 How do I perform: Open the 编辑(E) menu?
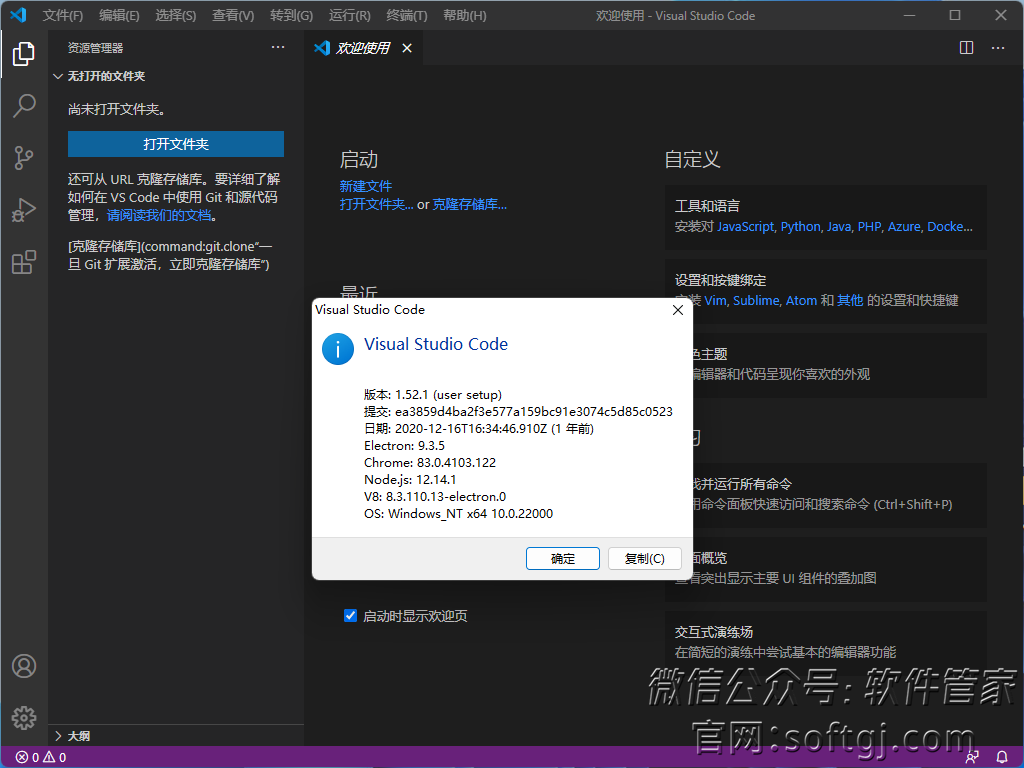click(x=120, y=15)
